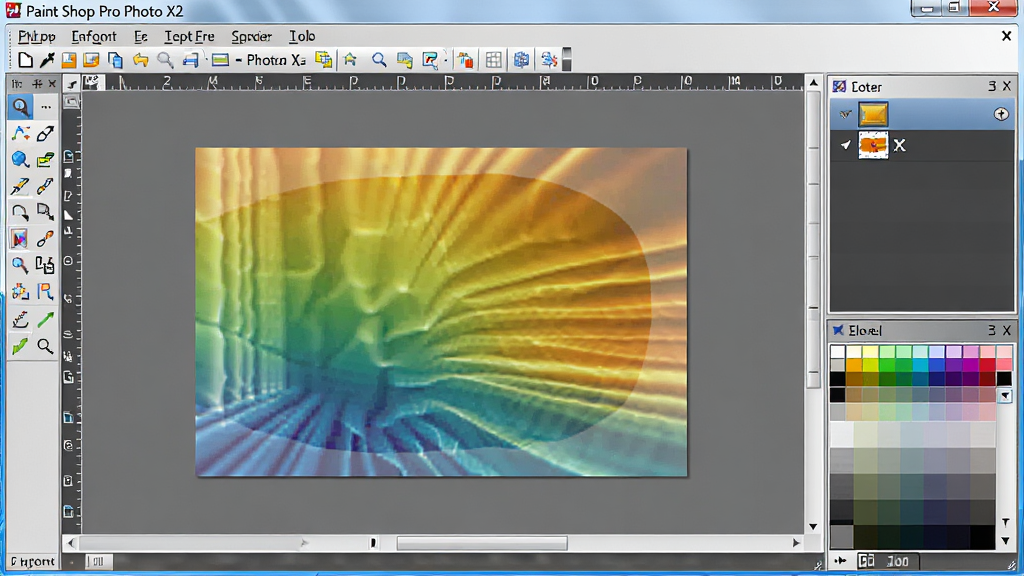Click swatch scroll-down arrow at palette bottom
This screenshot has height=576, width=1024.
tap(1006, 541)
